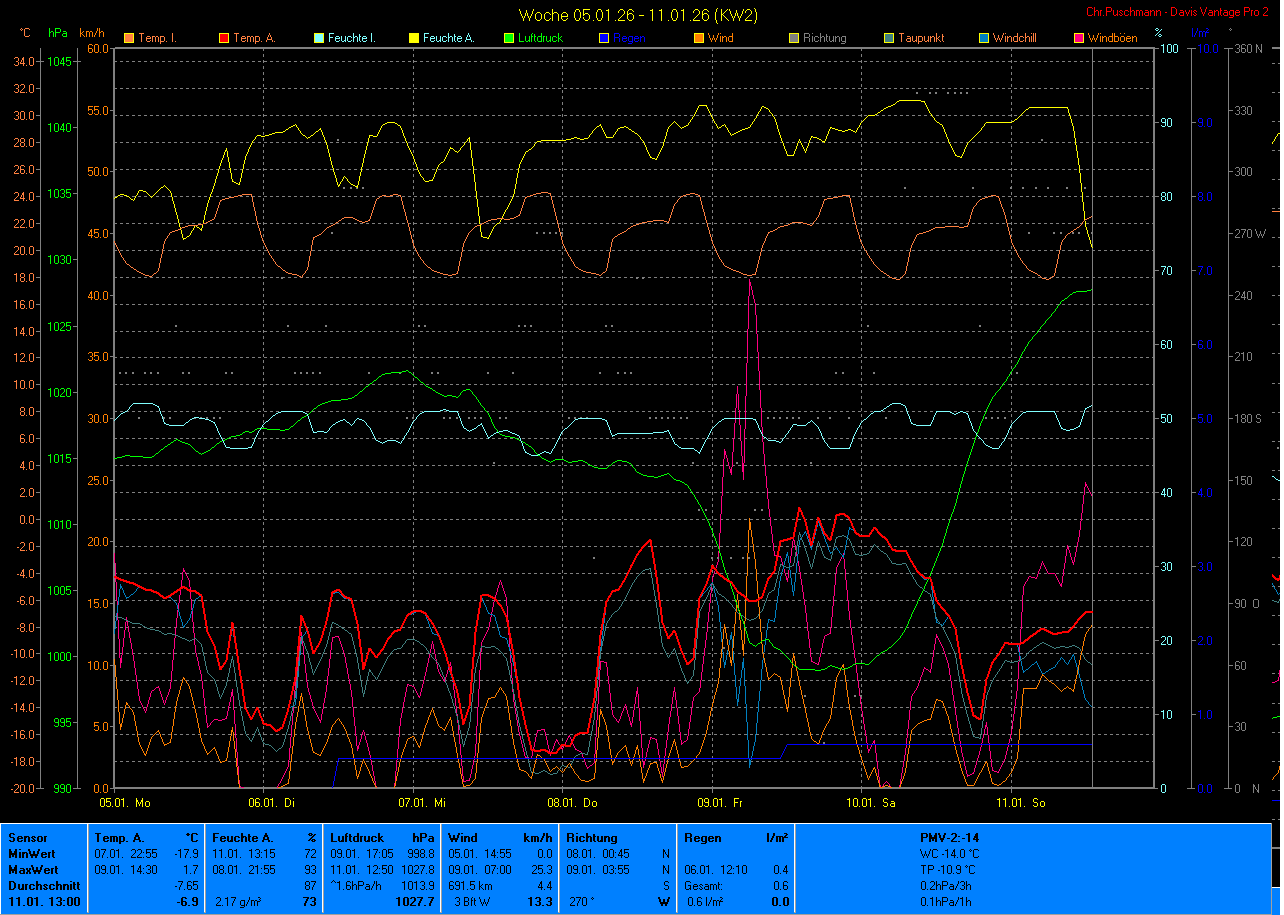Click the orange Temp. I. legend swatch

coord(128,39)
